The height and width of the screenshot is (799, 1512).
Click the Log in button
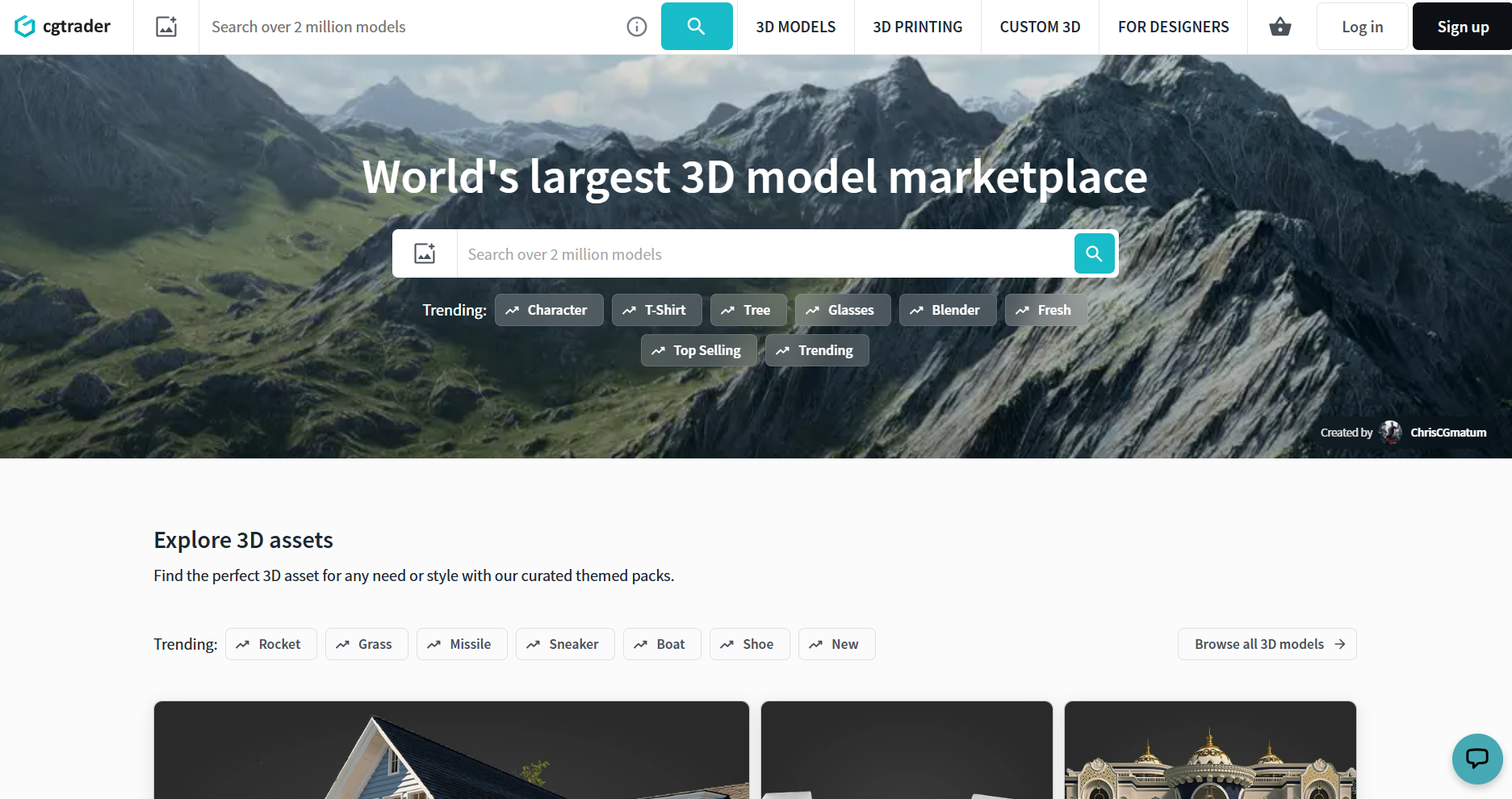[x=1362, y=27]
